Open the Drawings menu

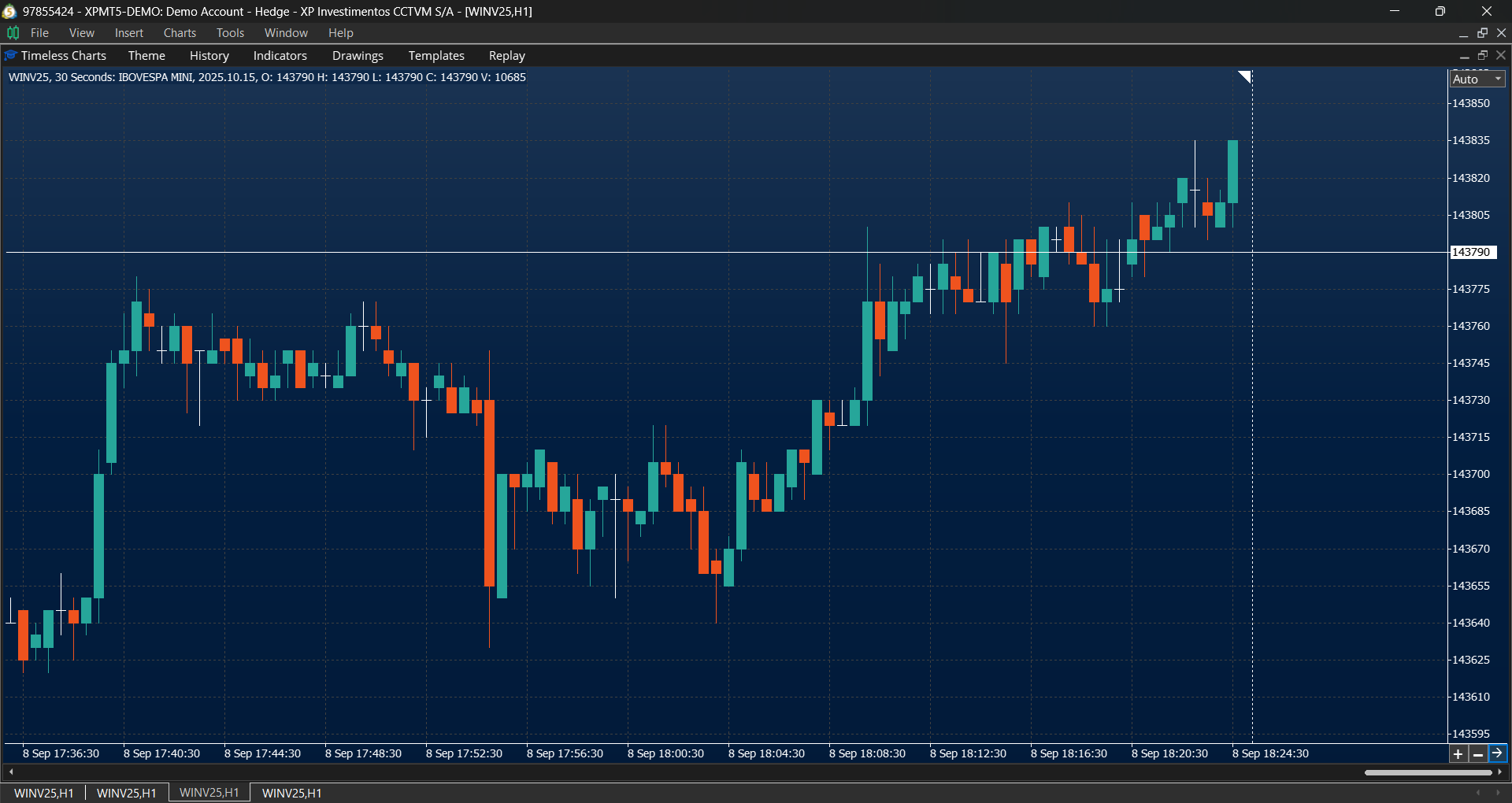(x=358, y=56)
